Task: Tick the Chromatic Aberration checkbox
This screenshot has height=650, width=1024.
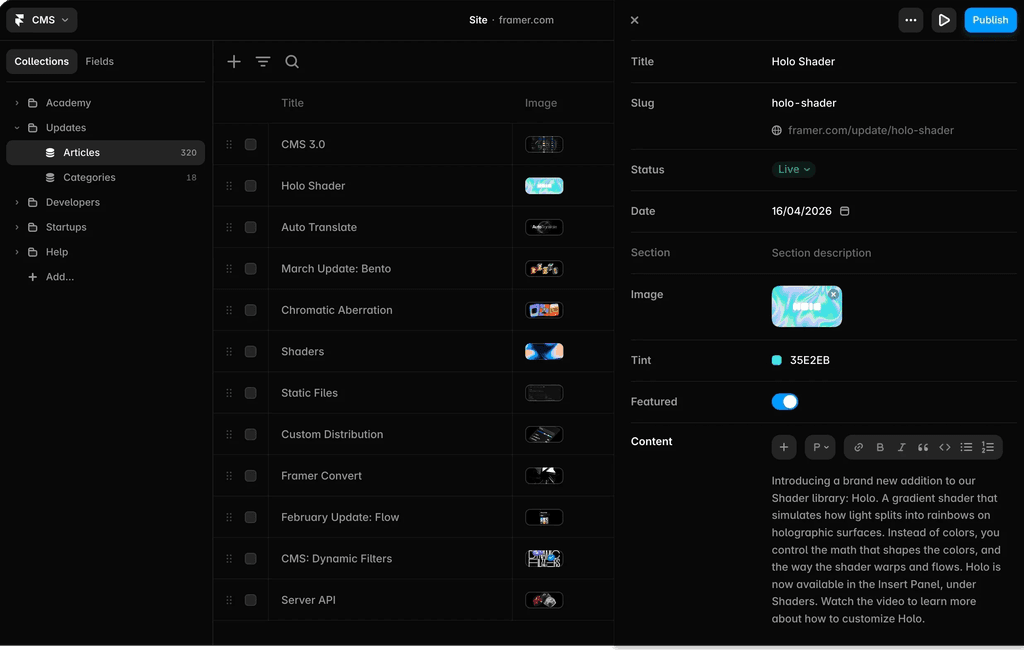Action: coord(251,310)
